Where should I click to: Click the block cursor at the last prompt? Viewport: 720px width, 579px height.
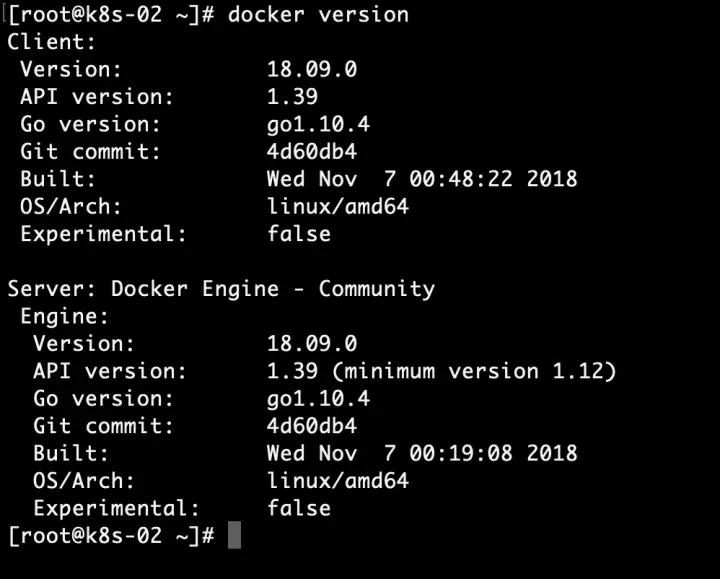234,535
